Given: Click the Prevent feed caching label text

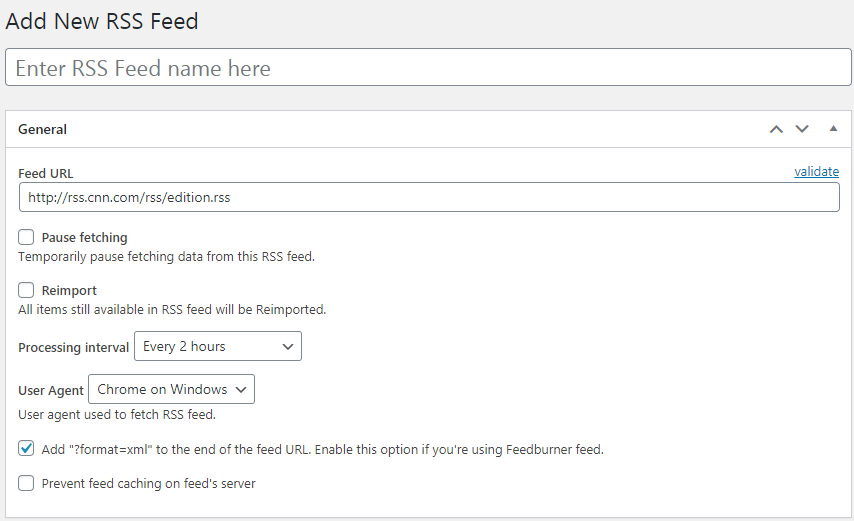Looking at the screenshot, I should [x=149, y=483].
